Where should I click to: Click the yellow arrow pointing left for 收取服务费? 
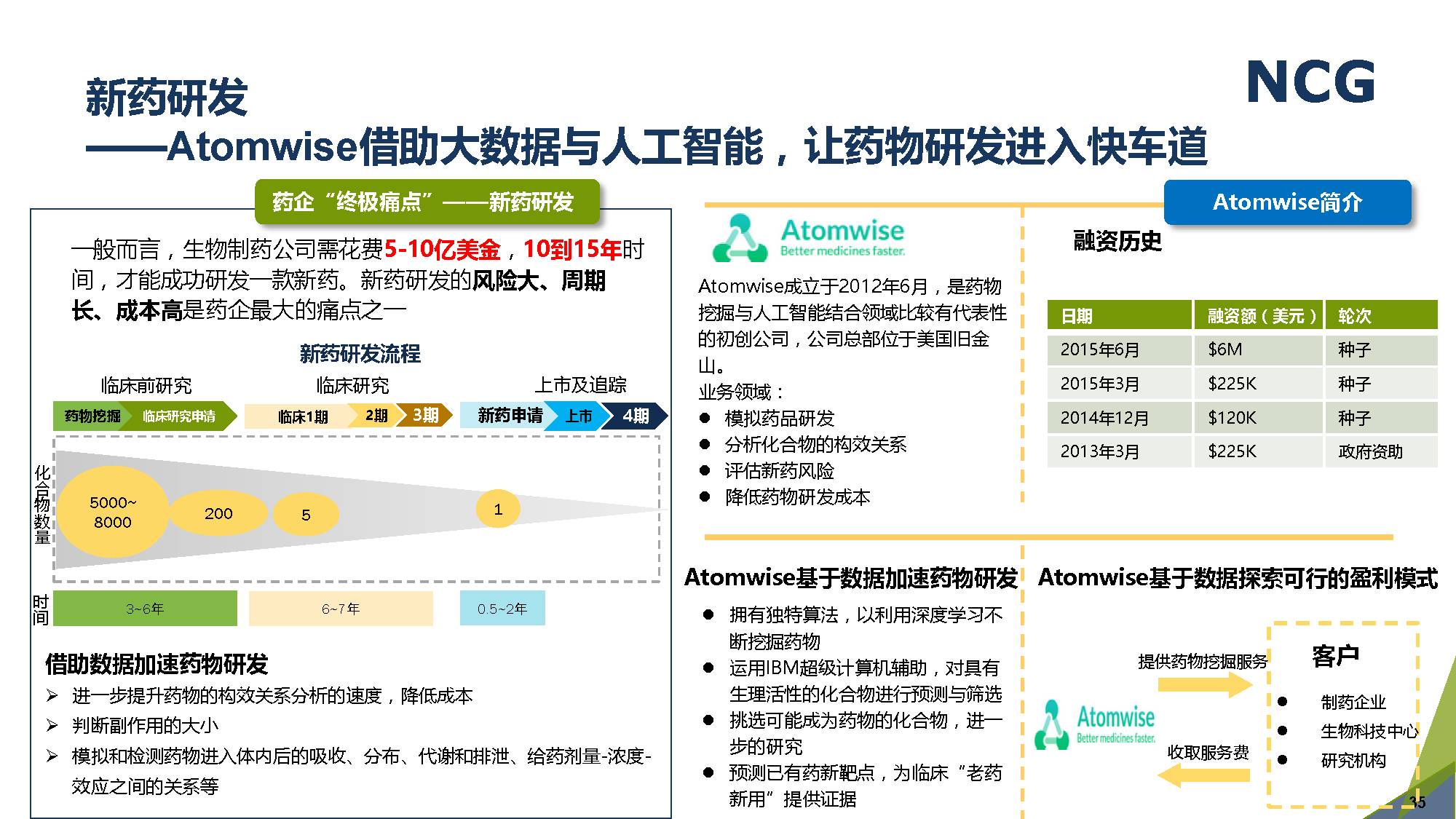coord(1203,775)
